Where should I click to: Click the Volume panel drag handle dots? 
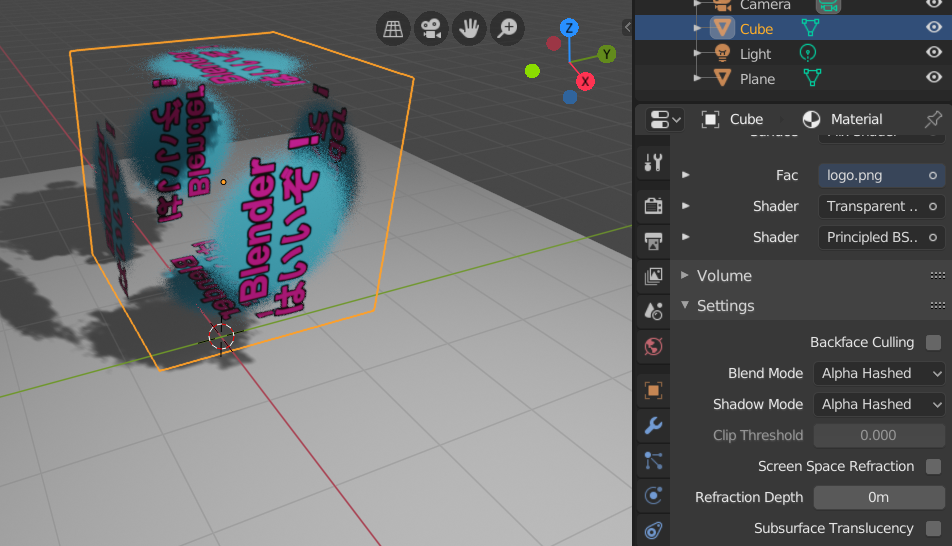937,276
